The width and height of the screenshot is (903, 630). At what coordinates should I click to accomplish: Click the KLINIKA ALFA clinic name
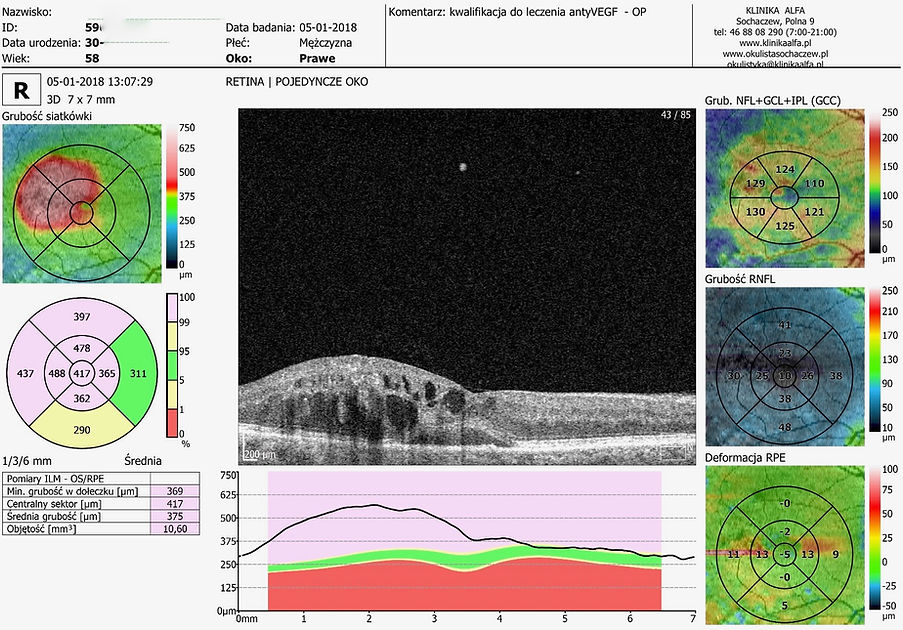[x=775, y=10]
